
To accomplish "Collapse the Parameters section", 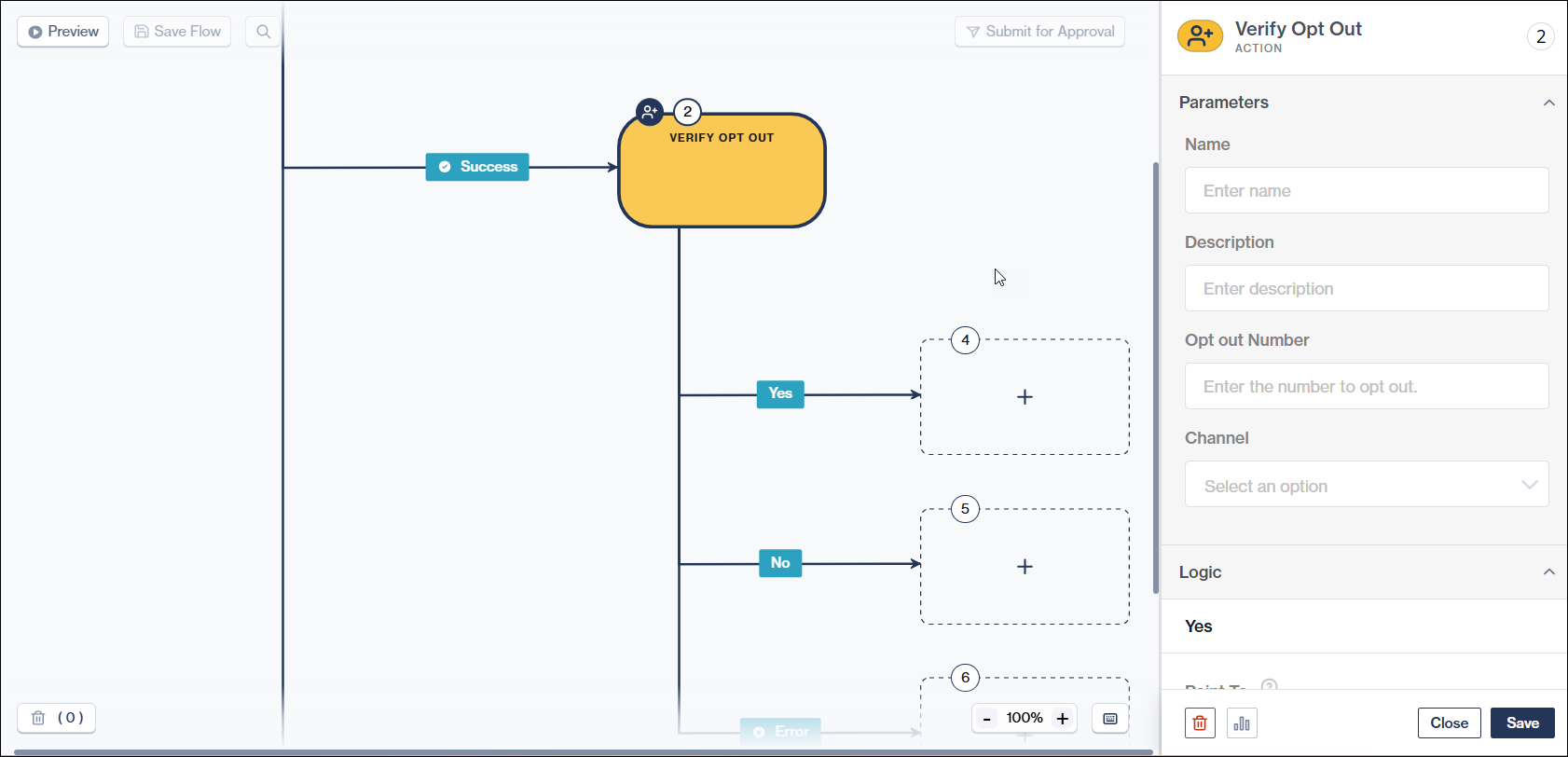I will tap(1548, 103).
